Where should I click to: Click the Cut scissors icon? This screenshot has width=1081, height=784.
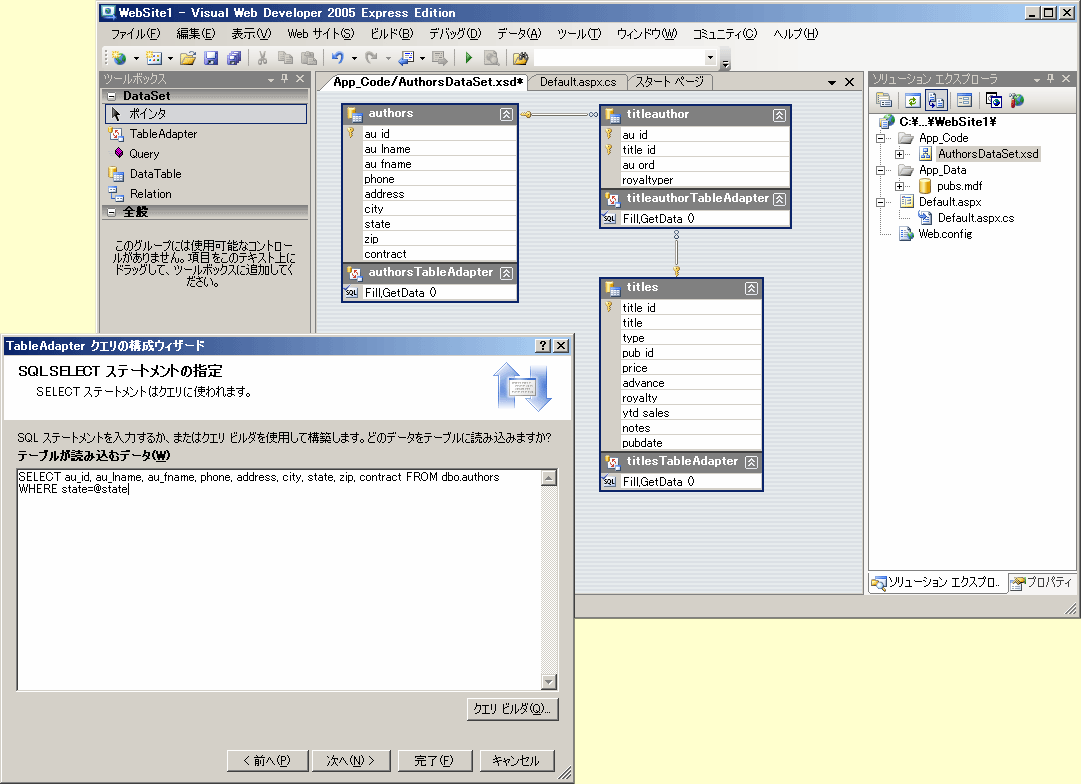click(263, 59)
